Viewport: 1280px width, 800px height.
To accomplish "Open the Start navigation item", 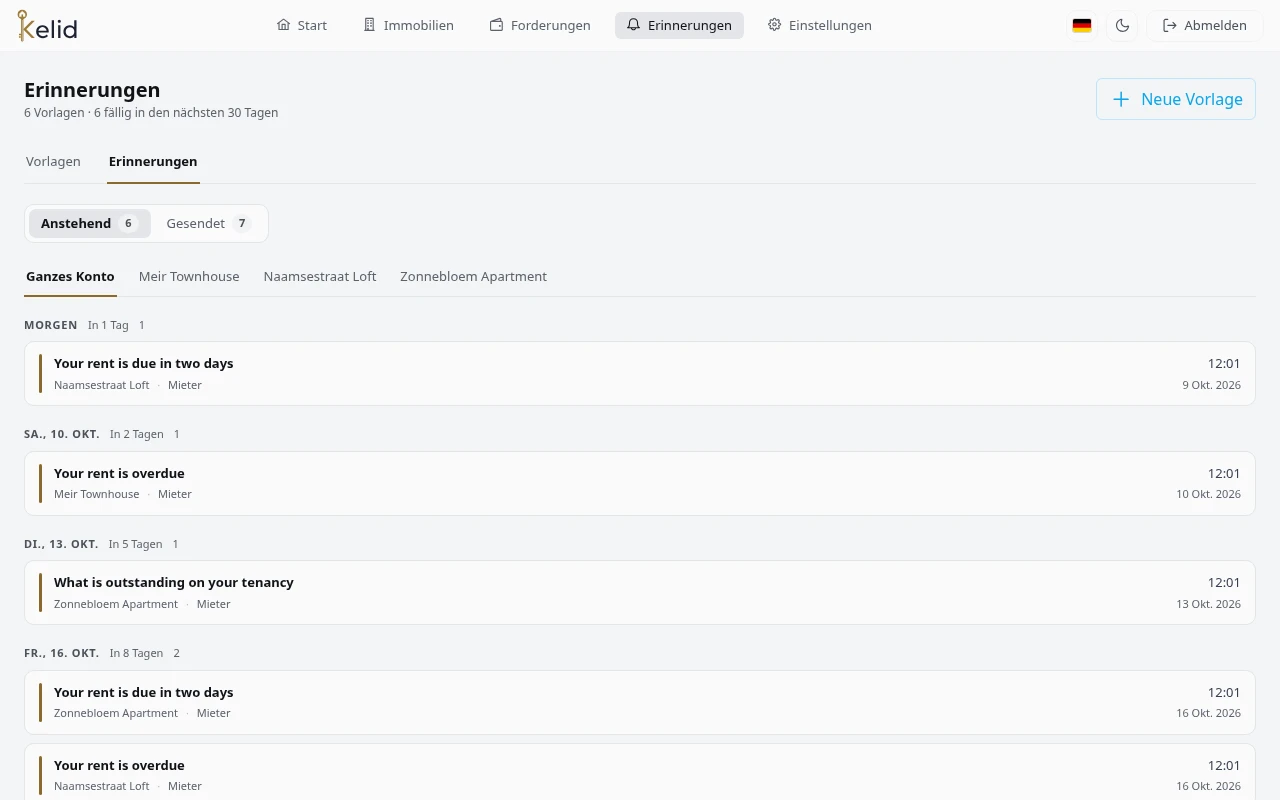I will point(302,26).
